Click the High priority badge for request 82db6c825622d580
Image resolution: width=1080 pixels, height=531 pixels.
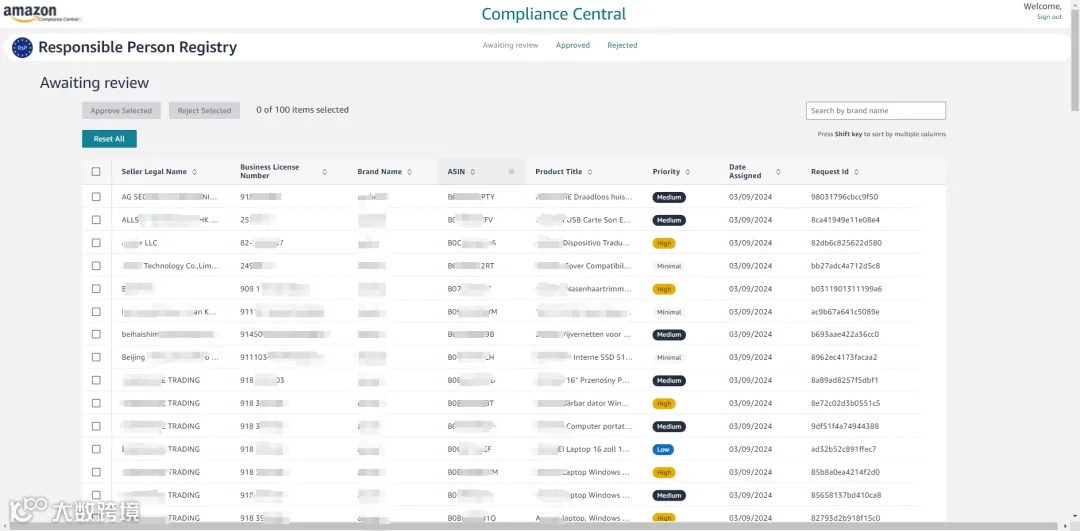pyautogui.click(x=664, y=243)
